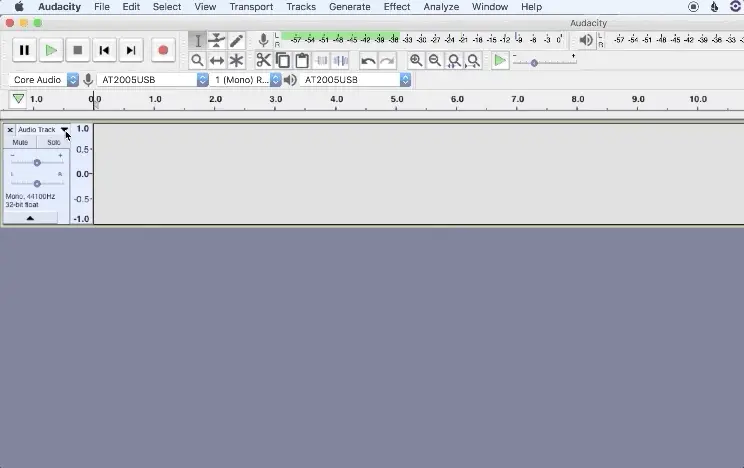744x468 pixels.
Task: Select the Envelope tool
Action: click(x=217, y=40)
